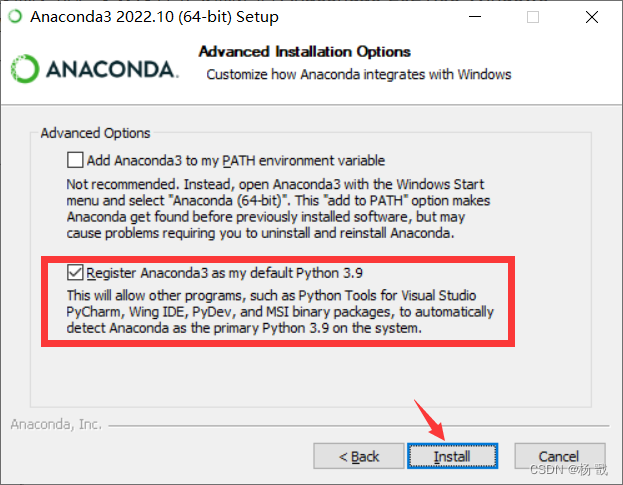
Task: Click the 'Advanced Installation Options' heading
Action: pyautogui.click(x=305, y=52)
